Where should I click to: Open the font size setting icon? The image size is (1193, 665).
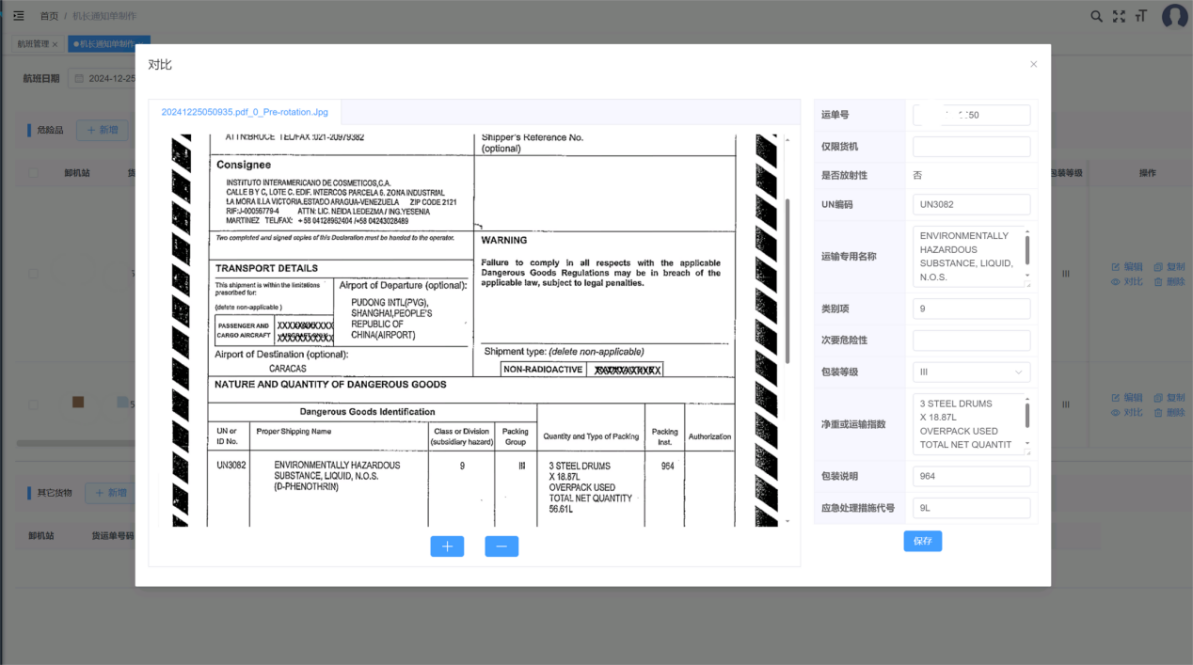click(x=1141, y=16)
